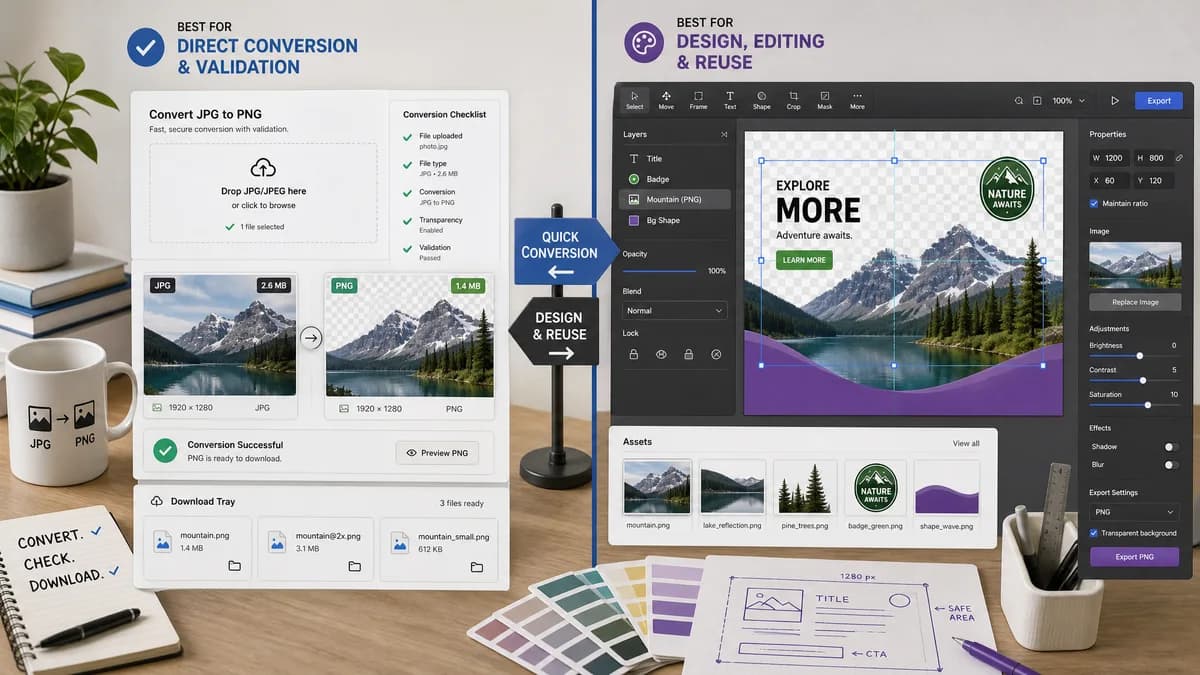Click the green LEARN MORE canvas button
This screenshot has width=1200, height=675.
pyautogui.click(x=804, y=260)
